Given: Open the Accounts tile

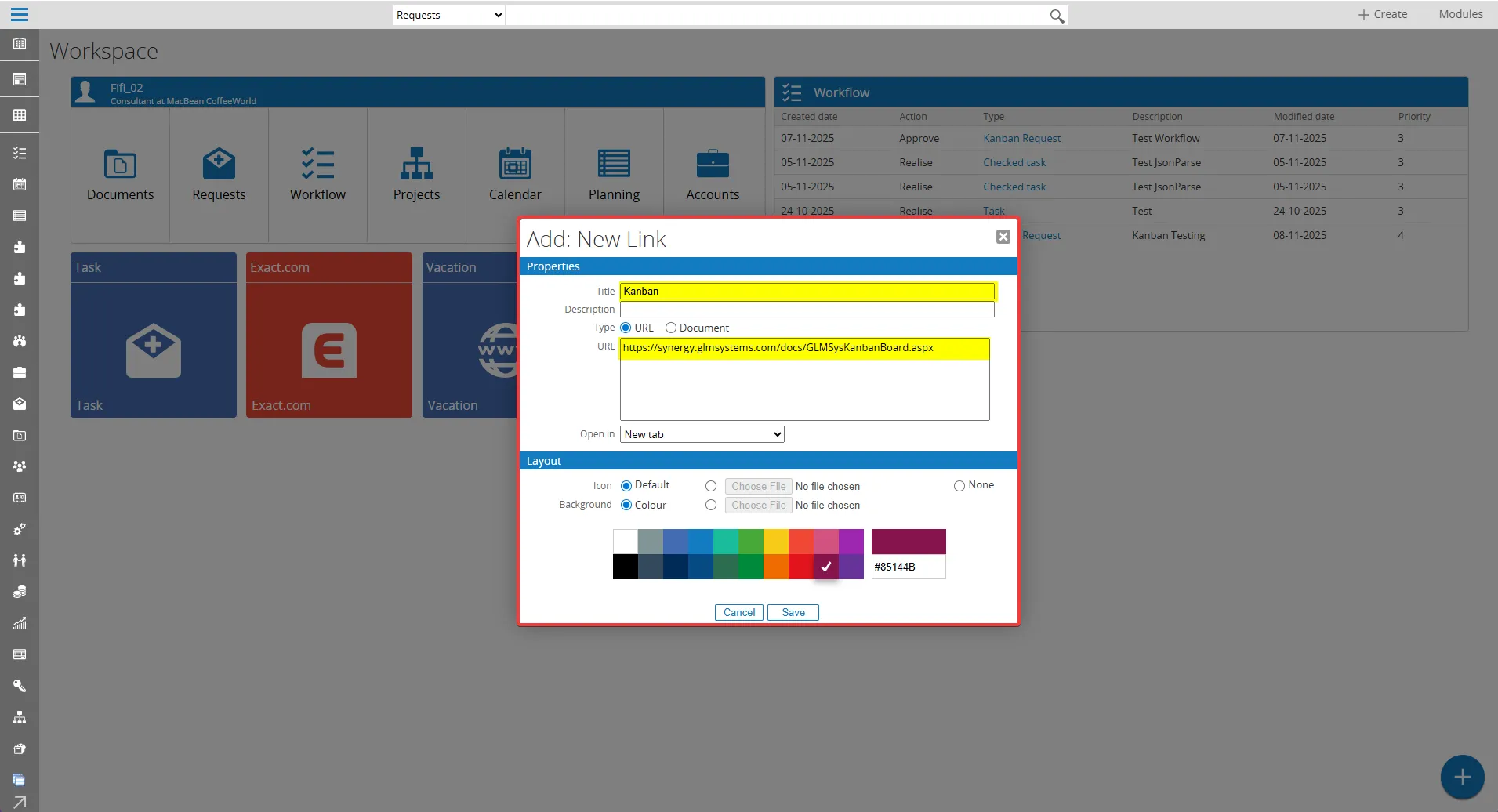Looking at the screenshot, I should [x=712, y=174].
